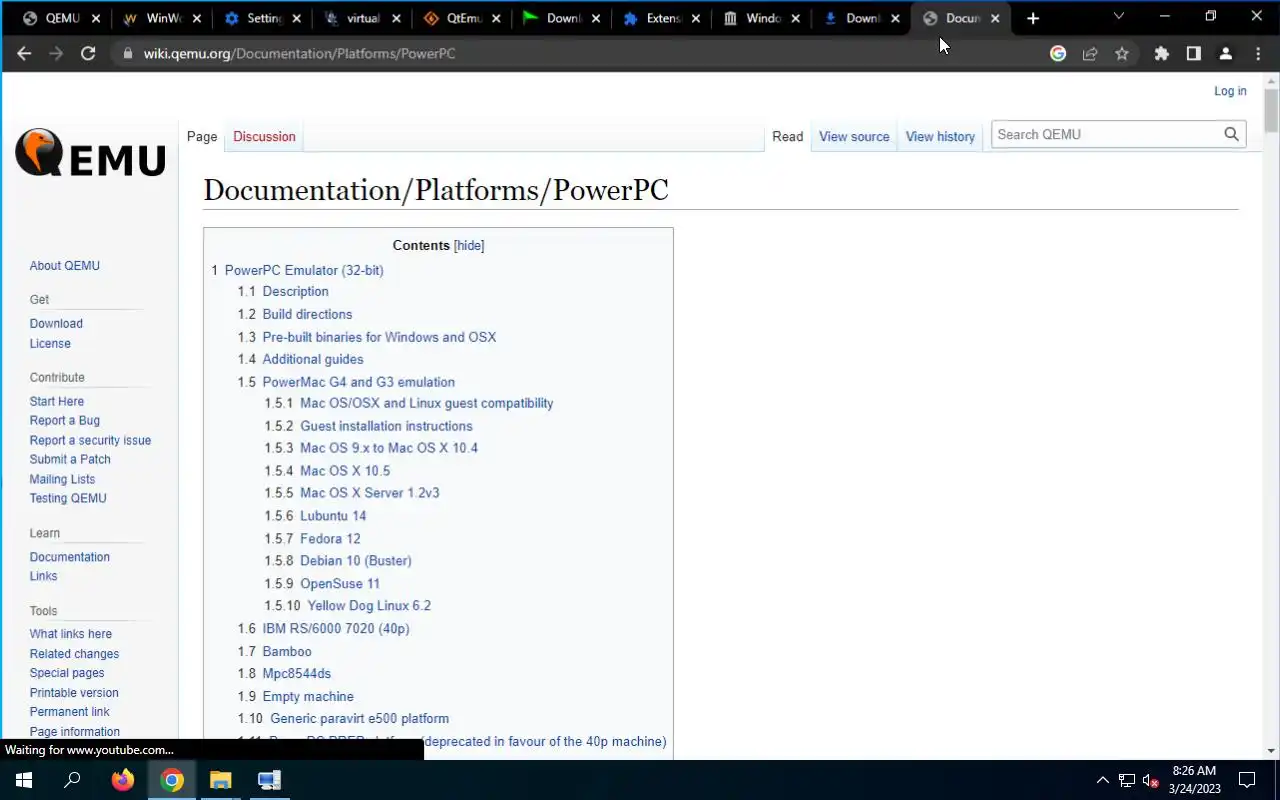The height and width of the screenshot is (800, 1280).
Task: Select the Read tab
Action: click(x=787, y=136)
